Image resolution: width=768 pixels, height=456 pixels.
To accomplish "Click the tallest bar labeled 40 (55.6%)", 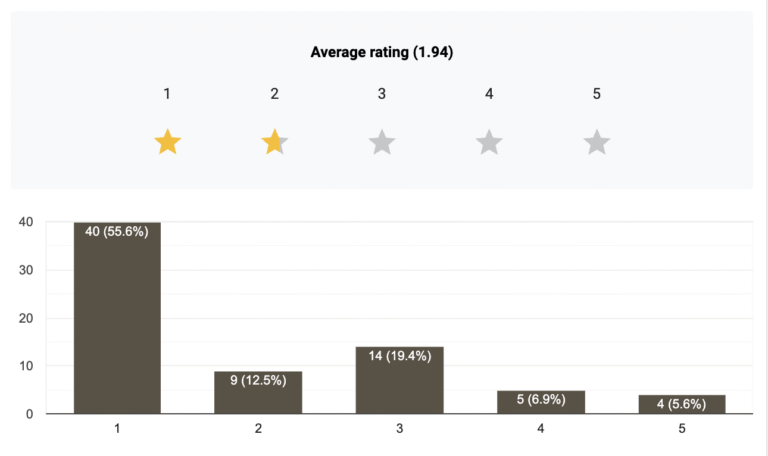I will click(117, 318).
